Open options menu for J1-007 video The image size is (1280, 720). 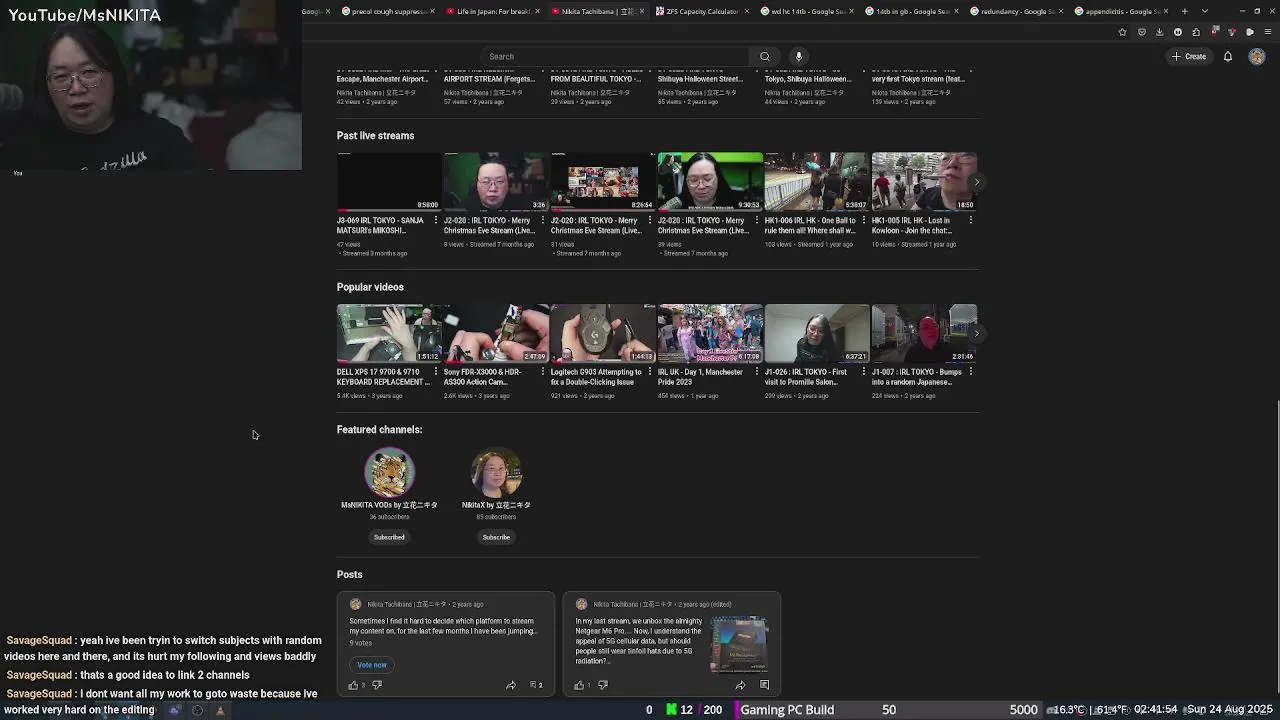click(x=971, y=372)
